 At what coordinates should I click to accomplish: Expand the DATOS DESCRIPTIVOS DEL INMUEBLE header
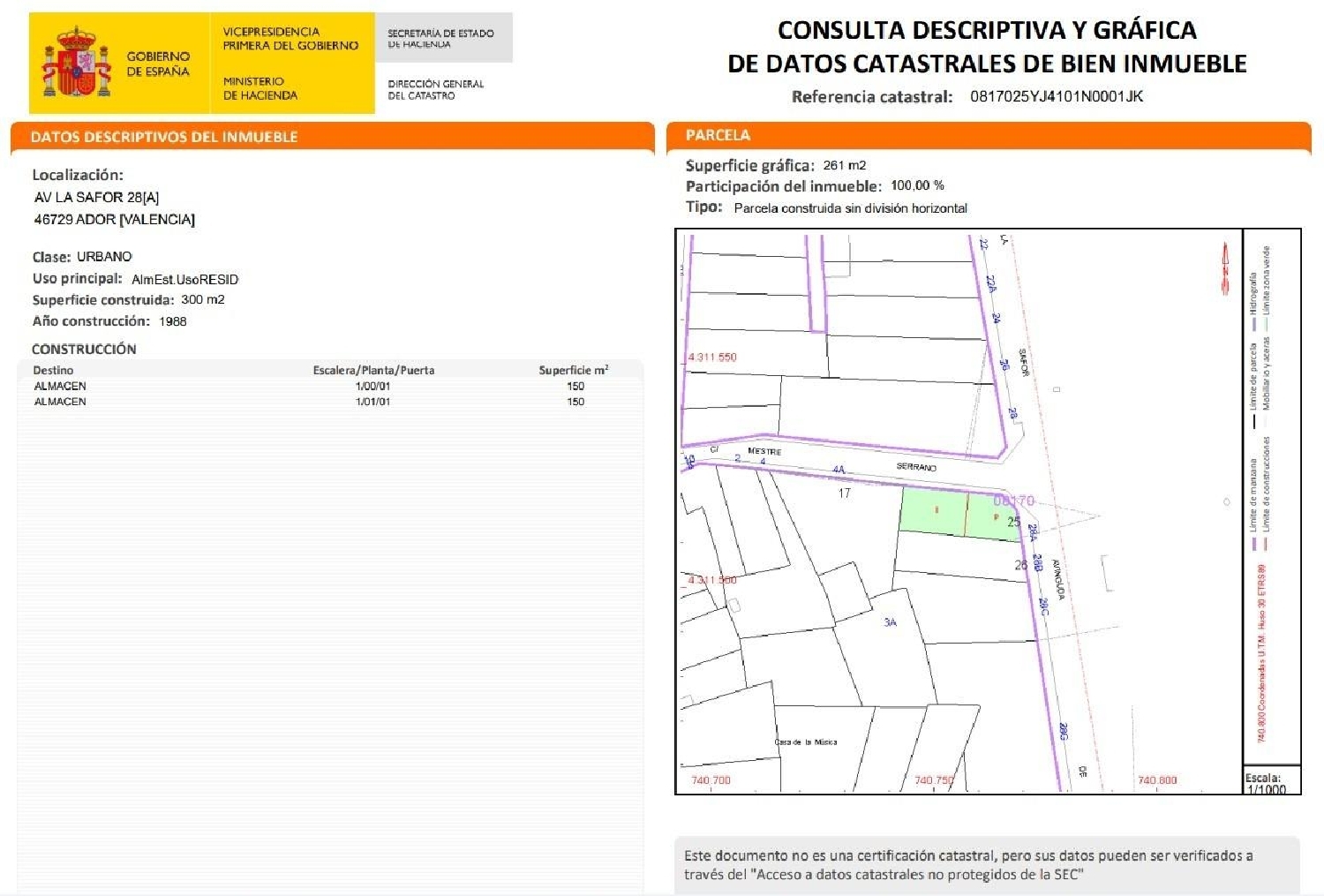point(163,135)
